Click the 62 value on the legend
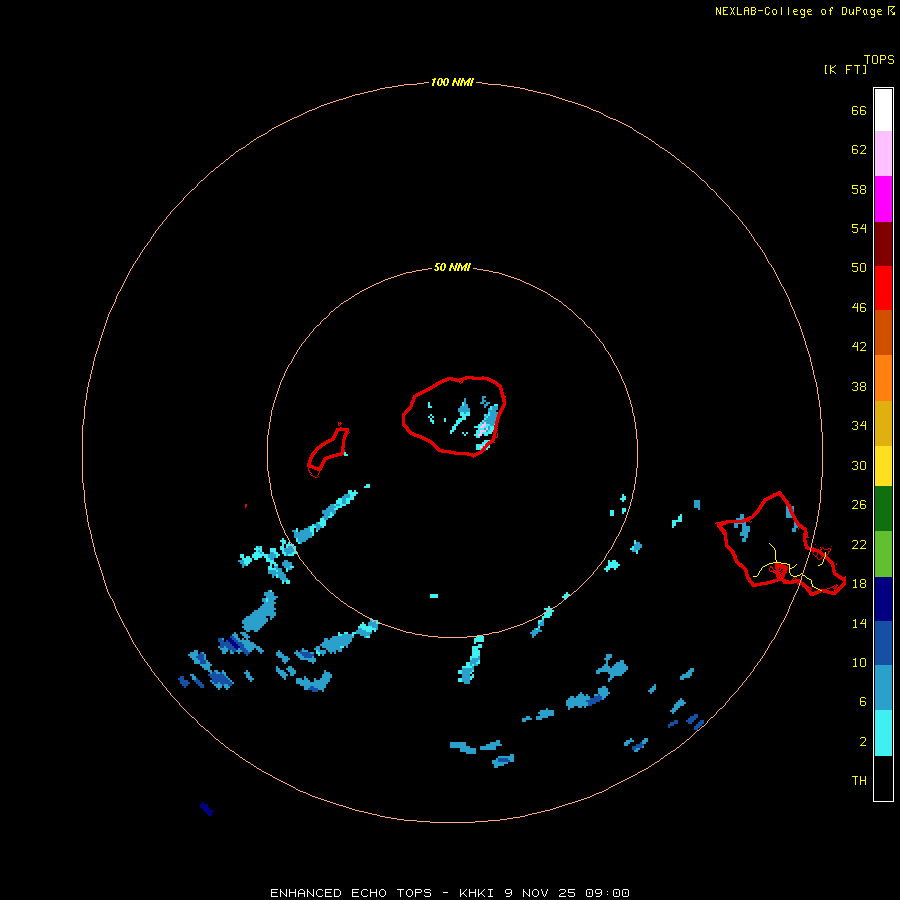 coord(859,150)
